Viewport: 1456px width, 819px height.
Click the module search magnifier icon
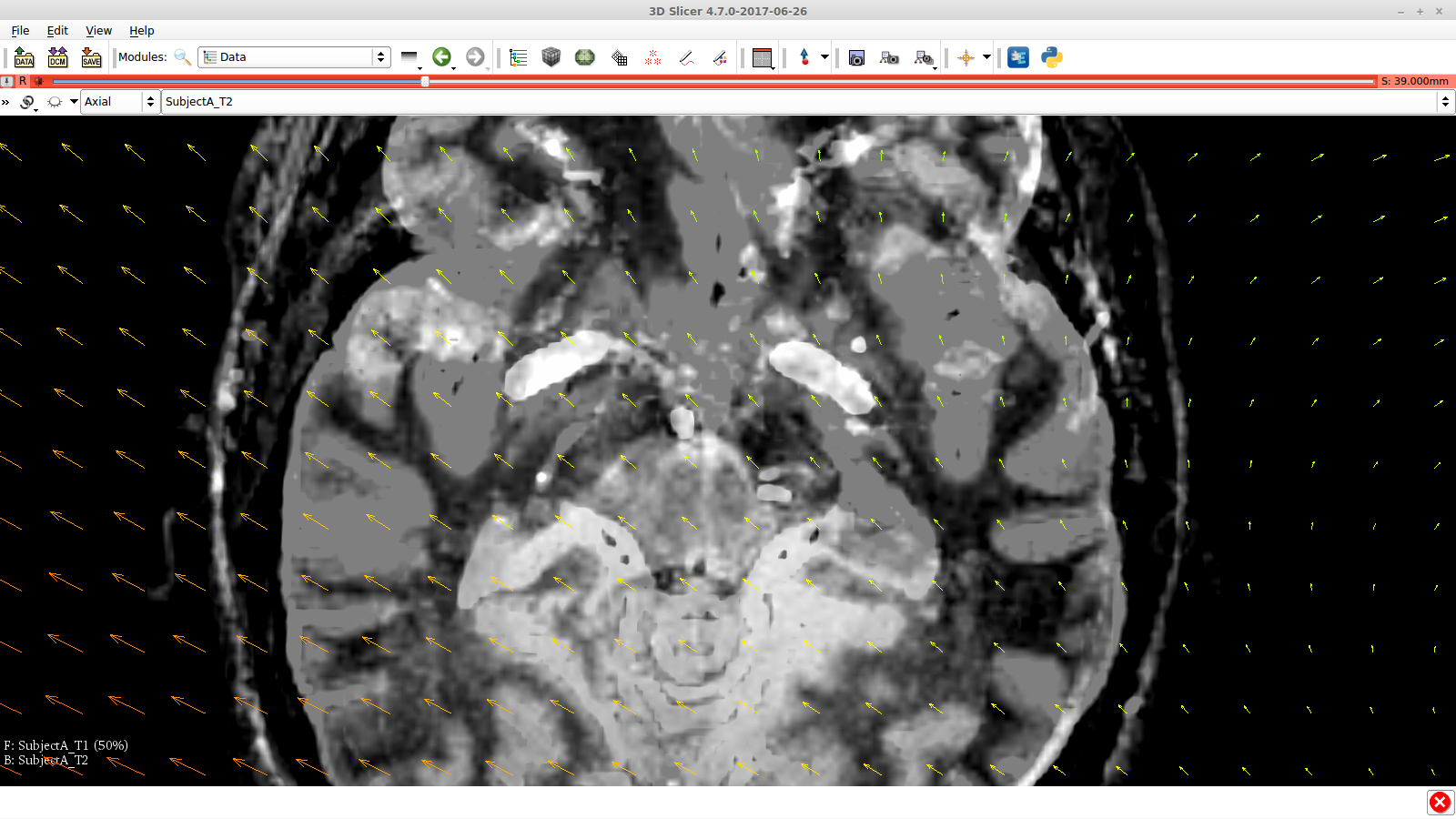[182, 56]
